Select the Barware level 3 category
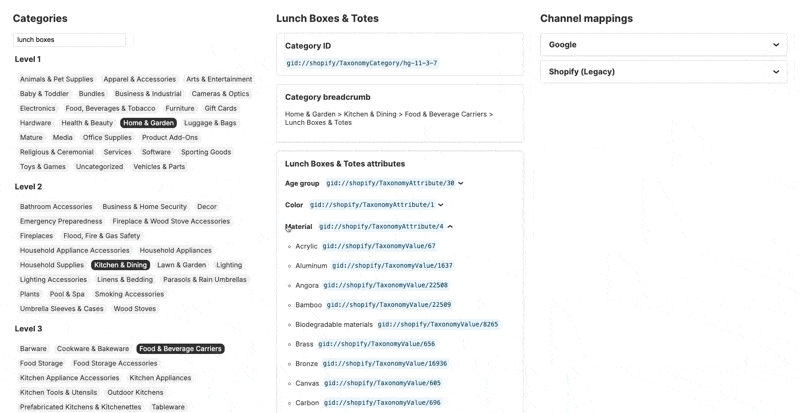Image resolution: width=800 pixels, height=413 pixels. pos(33,349)
